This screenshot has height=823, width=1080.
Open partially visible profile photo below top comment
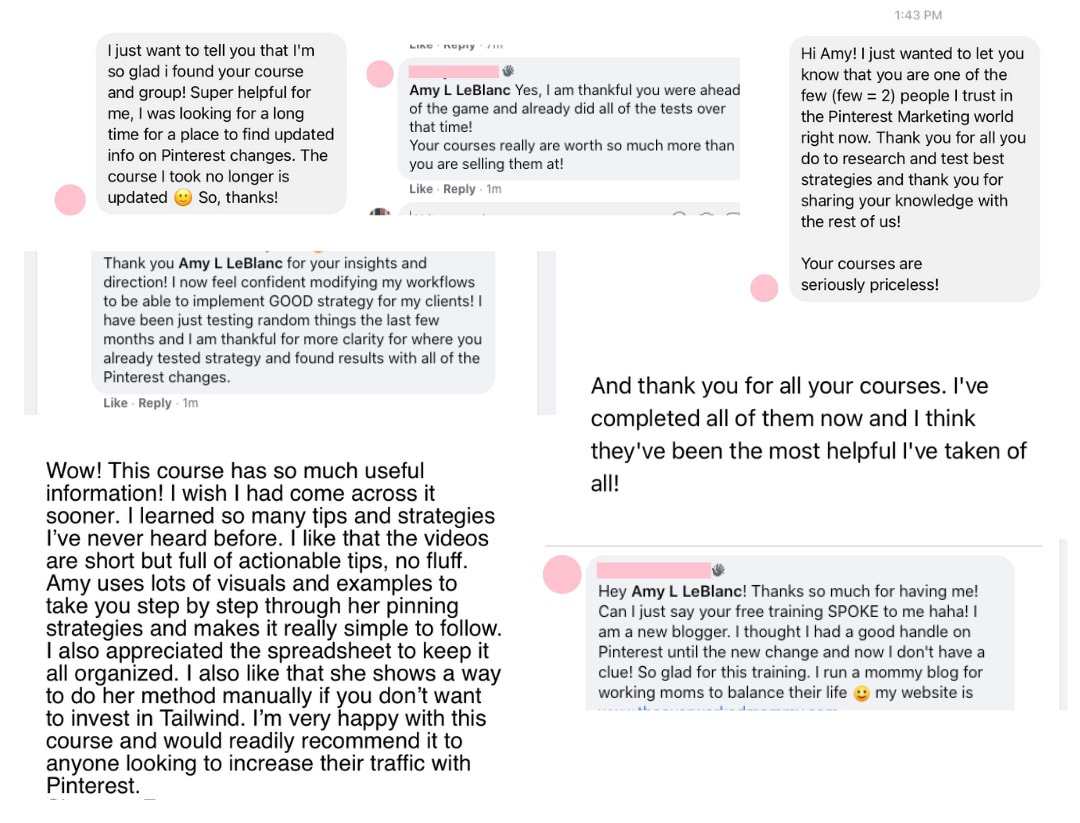point(380,211)
